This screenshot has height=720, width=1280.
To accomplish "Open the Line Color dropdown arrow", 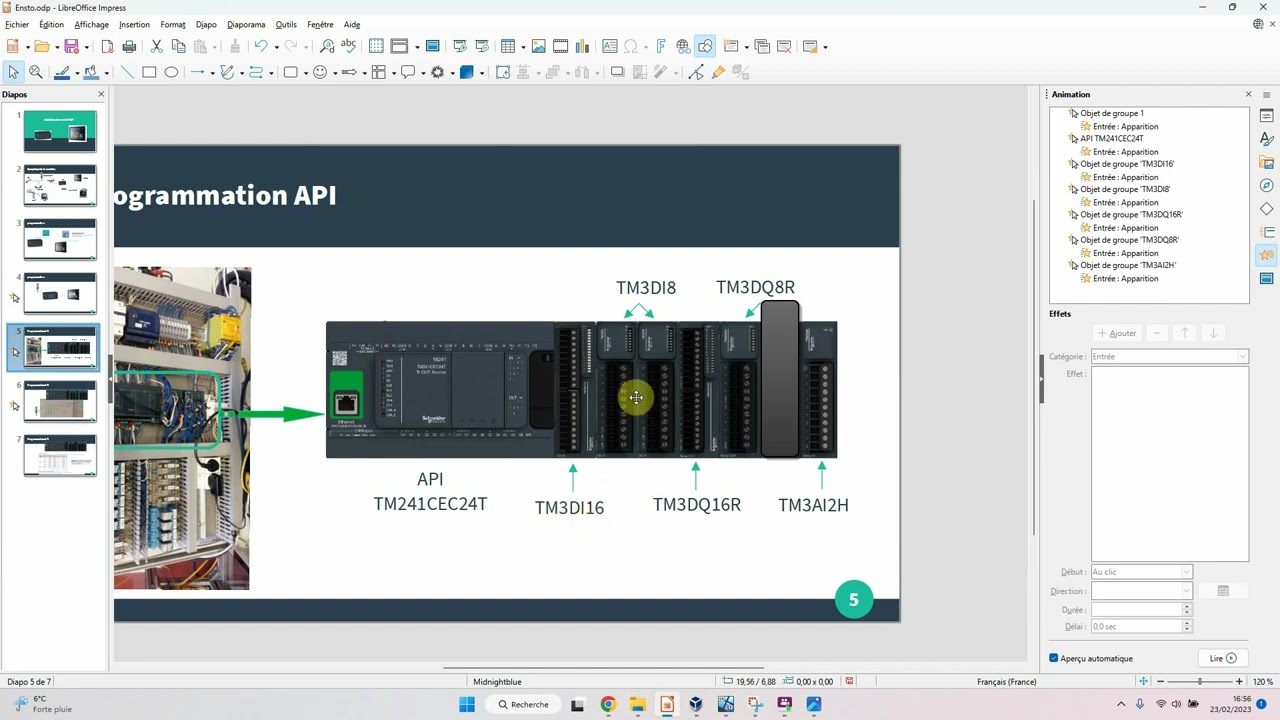I will 78,72.
